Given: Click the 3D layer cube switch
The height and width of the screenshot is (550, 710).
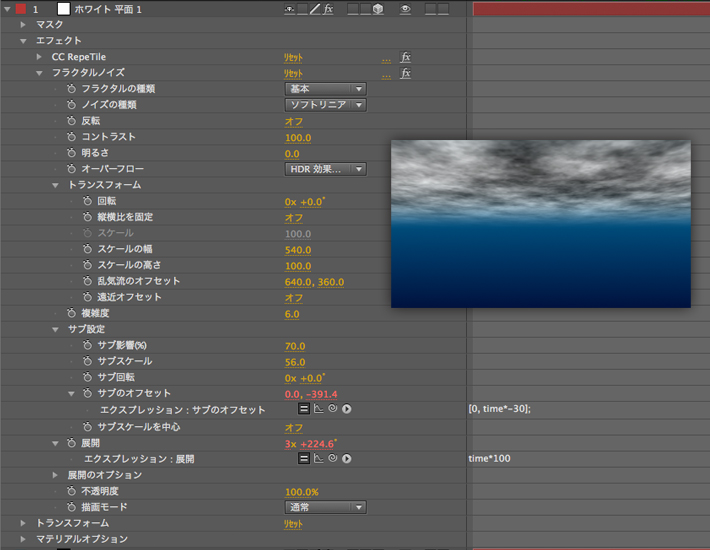Looking at the screenshot, I should 378,8.
